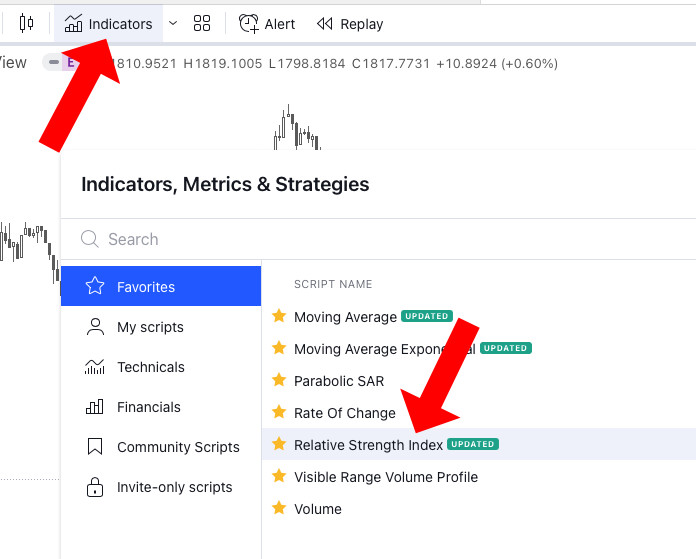Toggle star for Relative Strength Index

pos(279,444)
